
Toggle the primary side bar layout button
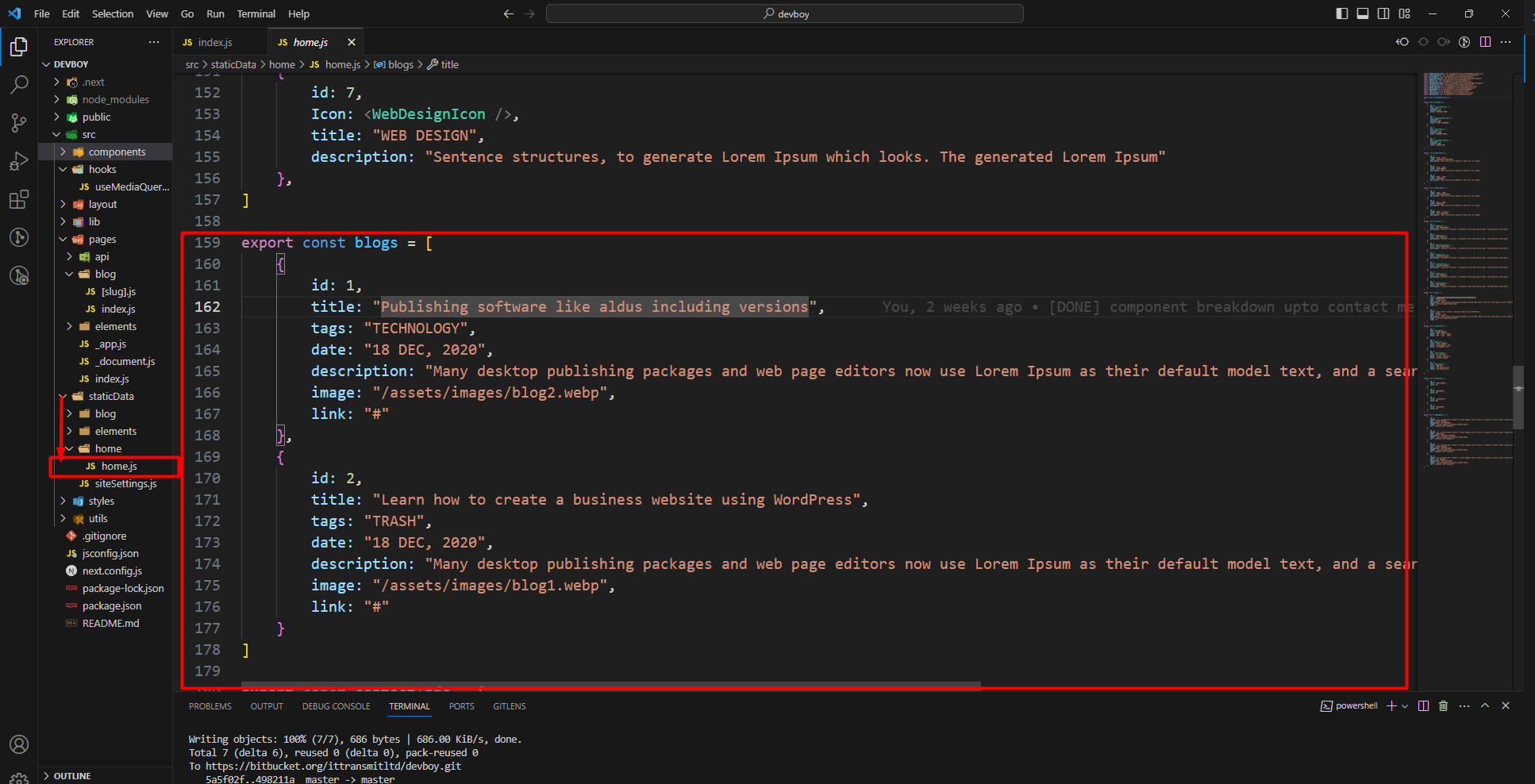pos(1342,13)
